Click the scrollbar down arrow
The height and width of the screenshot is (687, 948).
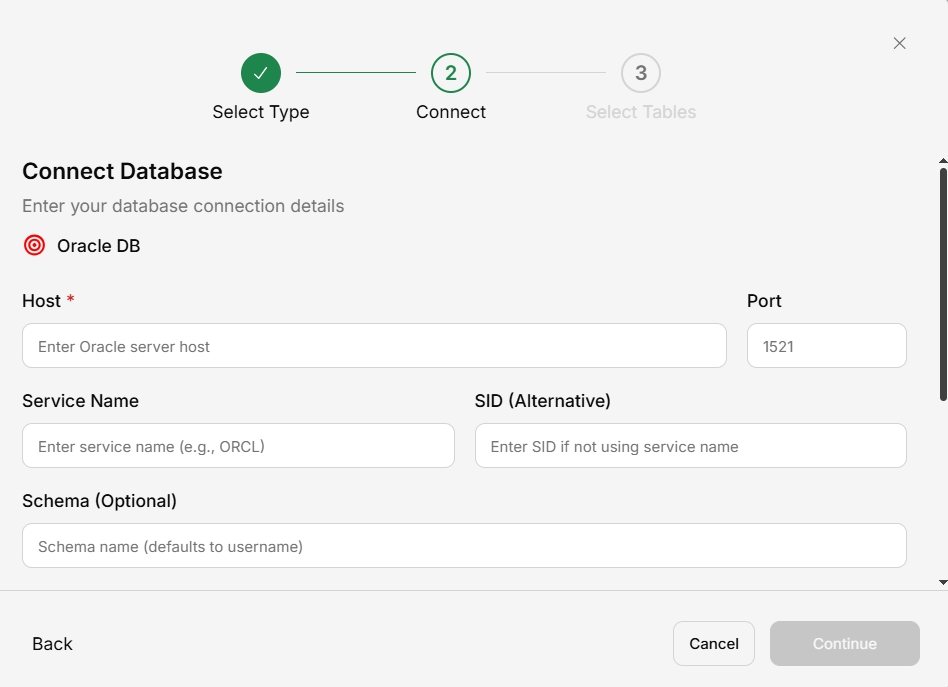tap(942, 581)
